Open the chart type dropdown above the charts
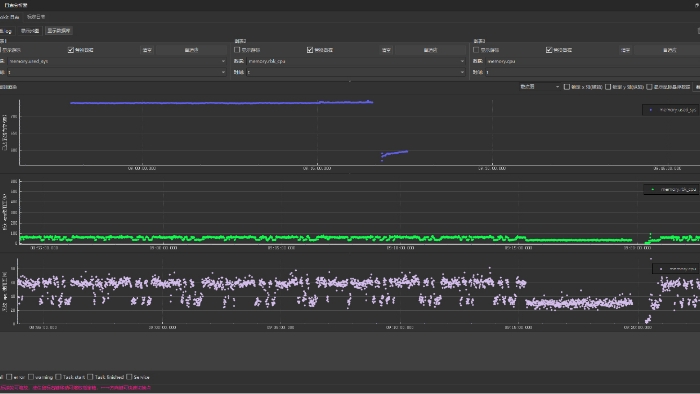This screenshot has height=394, width=700. pyautogui.click(x=539, y=87)
